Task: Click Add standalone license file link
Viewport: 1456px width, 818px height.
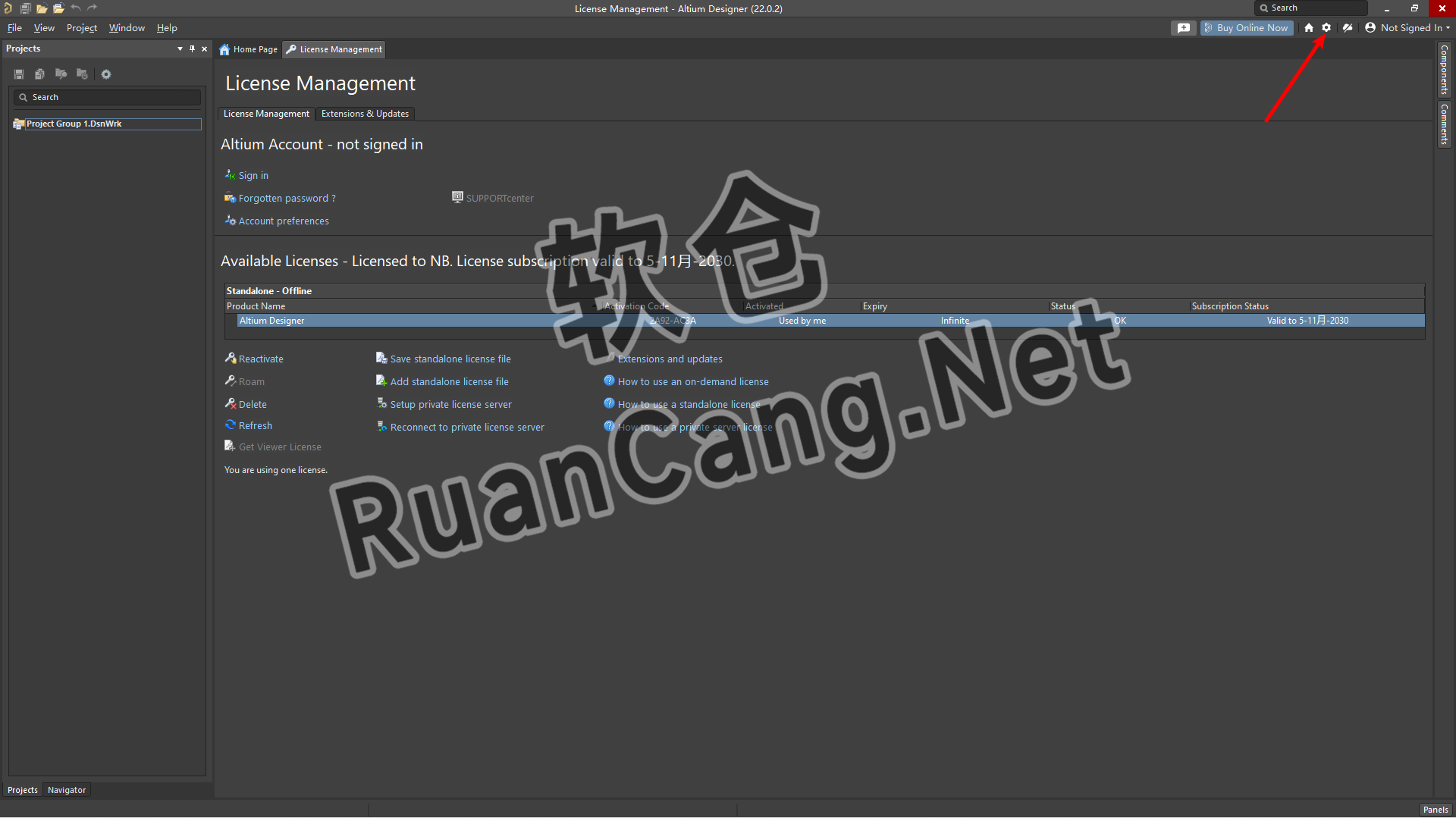Action: coord(449,381)
